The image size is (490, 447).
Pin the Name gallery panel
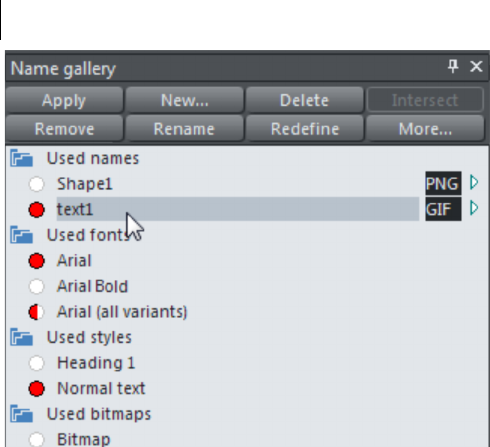click(x=453, y=66)
